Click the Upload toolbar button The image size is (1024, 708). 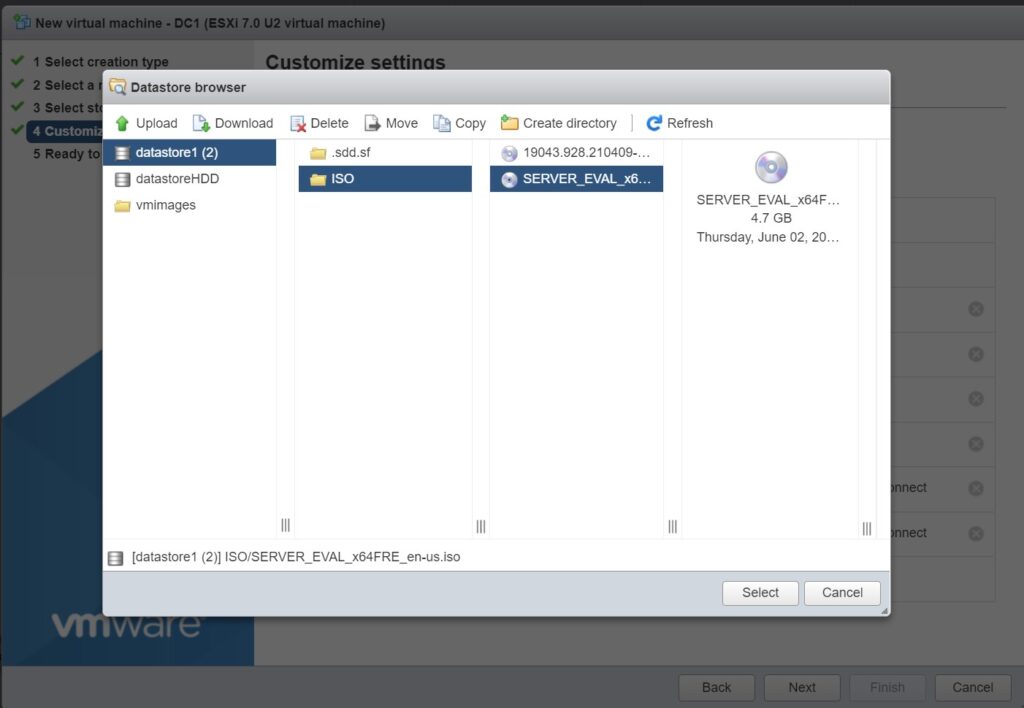click(146, 123)
